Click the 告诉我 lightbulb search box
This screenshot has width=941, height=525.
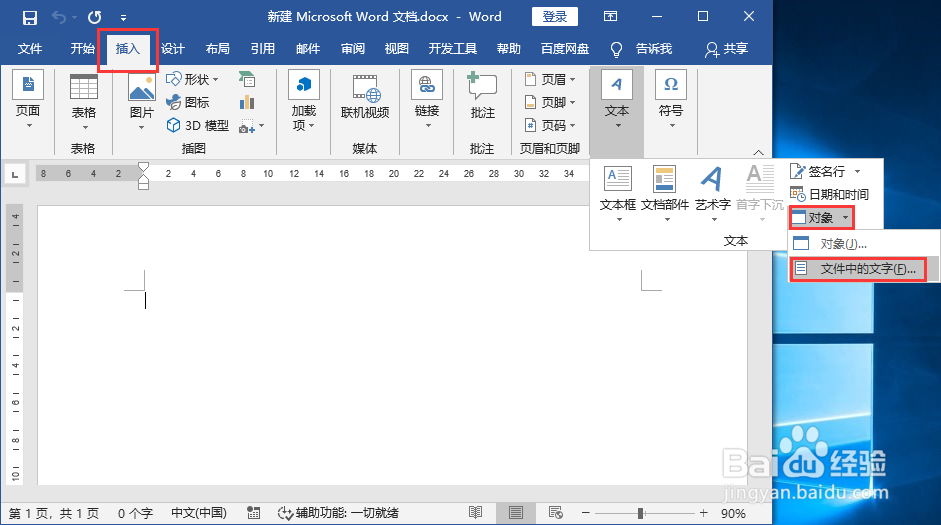click(x=641, y=49)
